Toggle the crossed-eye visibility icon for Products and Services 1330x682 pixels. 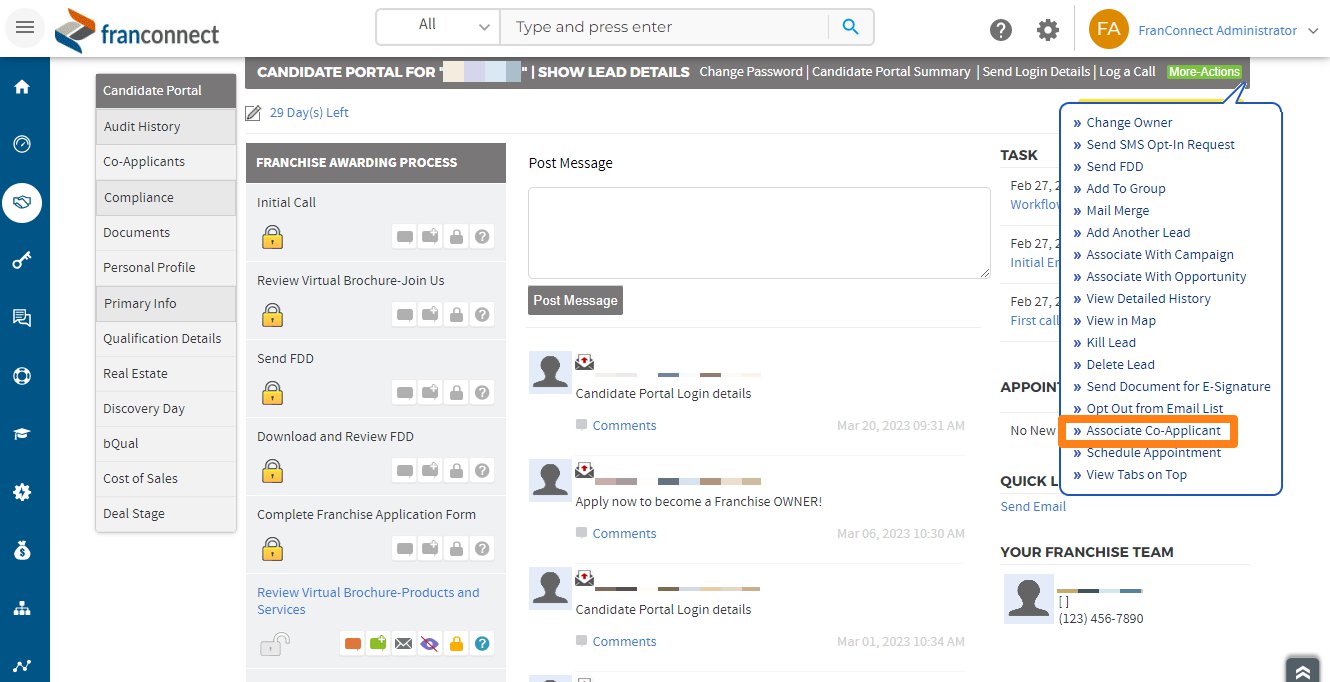pos(430,644)
